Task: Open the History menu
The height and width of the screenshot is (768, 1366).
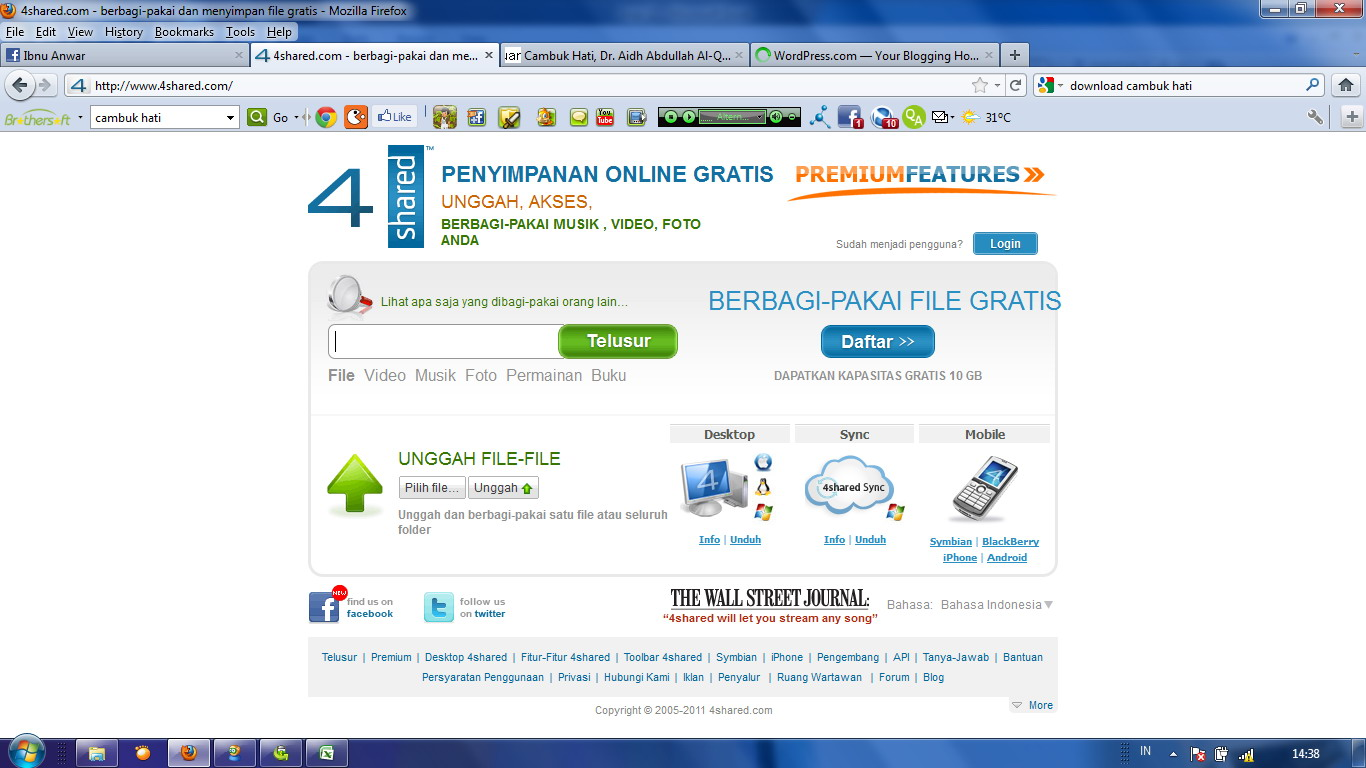Action: point(124,32)
